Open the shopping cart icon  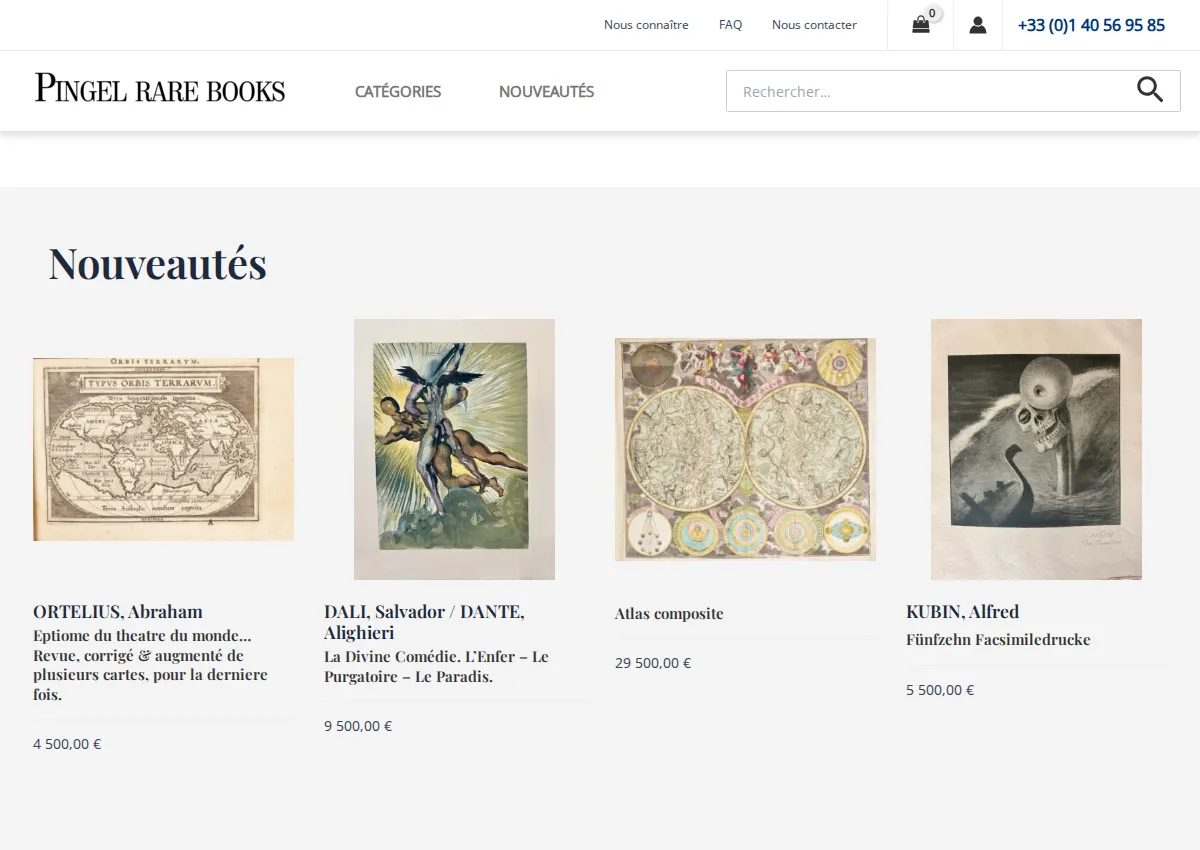[x=921, y=25]
